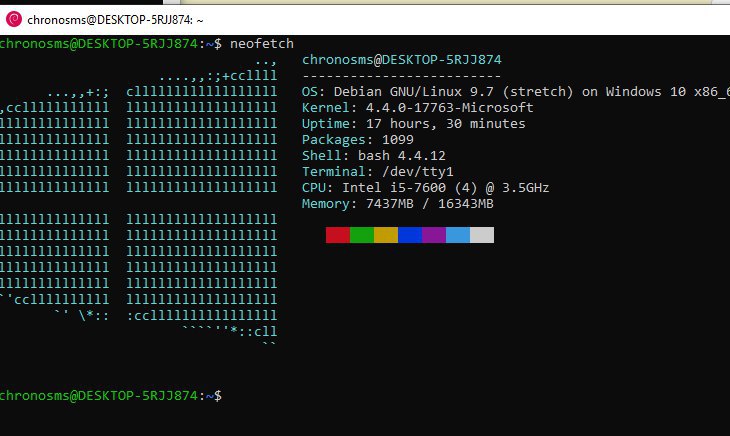Click the light gray color block
The image size is (730, 436).
tap(482, 235)
